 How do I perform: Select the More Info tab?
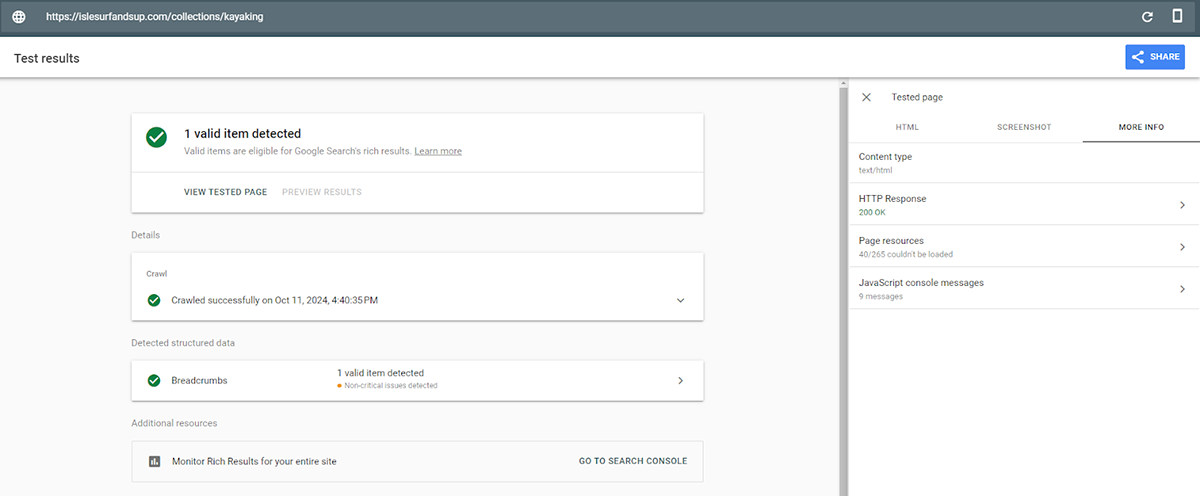1141,127
